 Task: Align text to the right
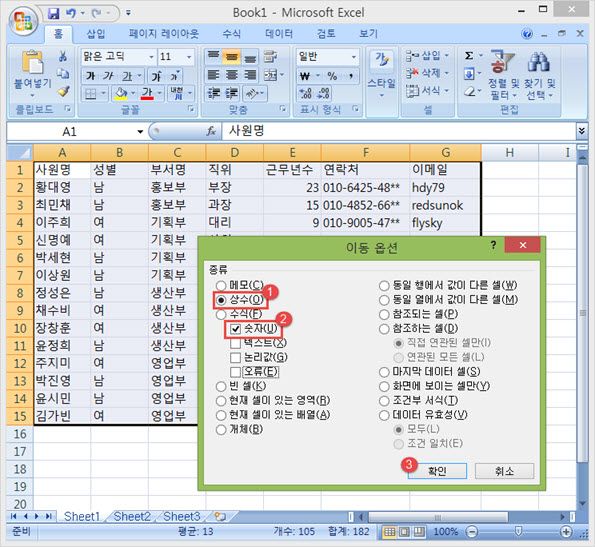250,75
